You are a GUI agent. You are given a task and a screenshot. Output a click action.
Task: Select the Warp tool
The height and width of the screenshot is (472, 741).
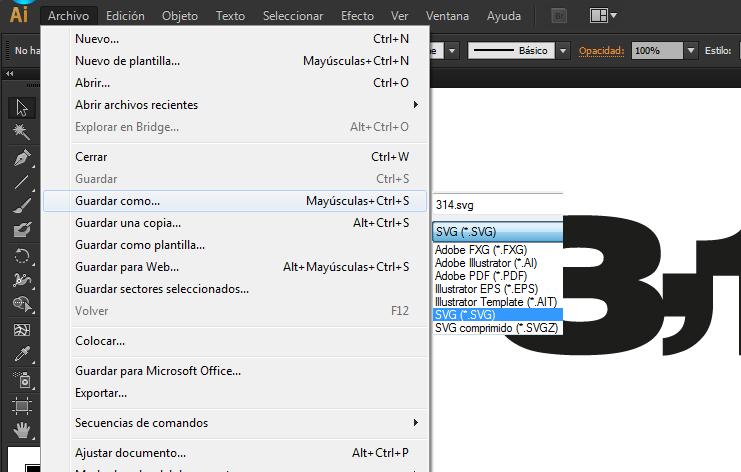point(21,280)
